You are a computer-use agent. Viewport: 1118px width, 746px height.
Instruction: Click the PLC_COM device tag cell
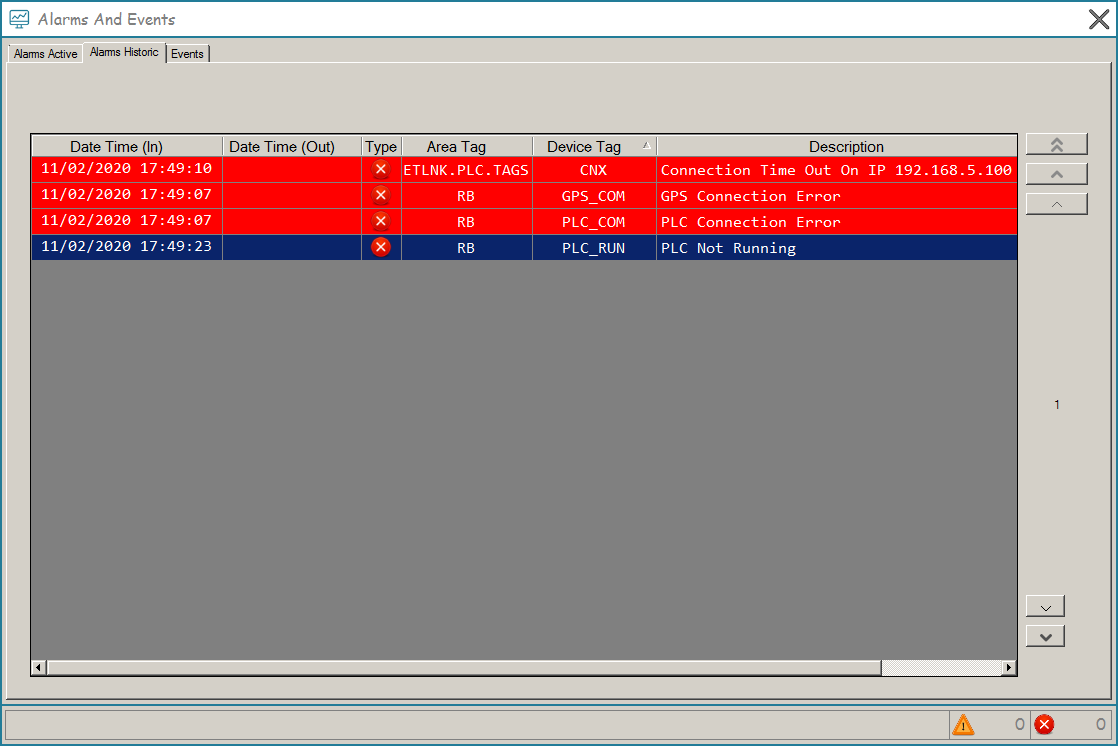pos(594,222)
